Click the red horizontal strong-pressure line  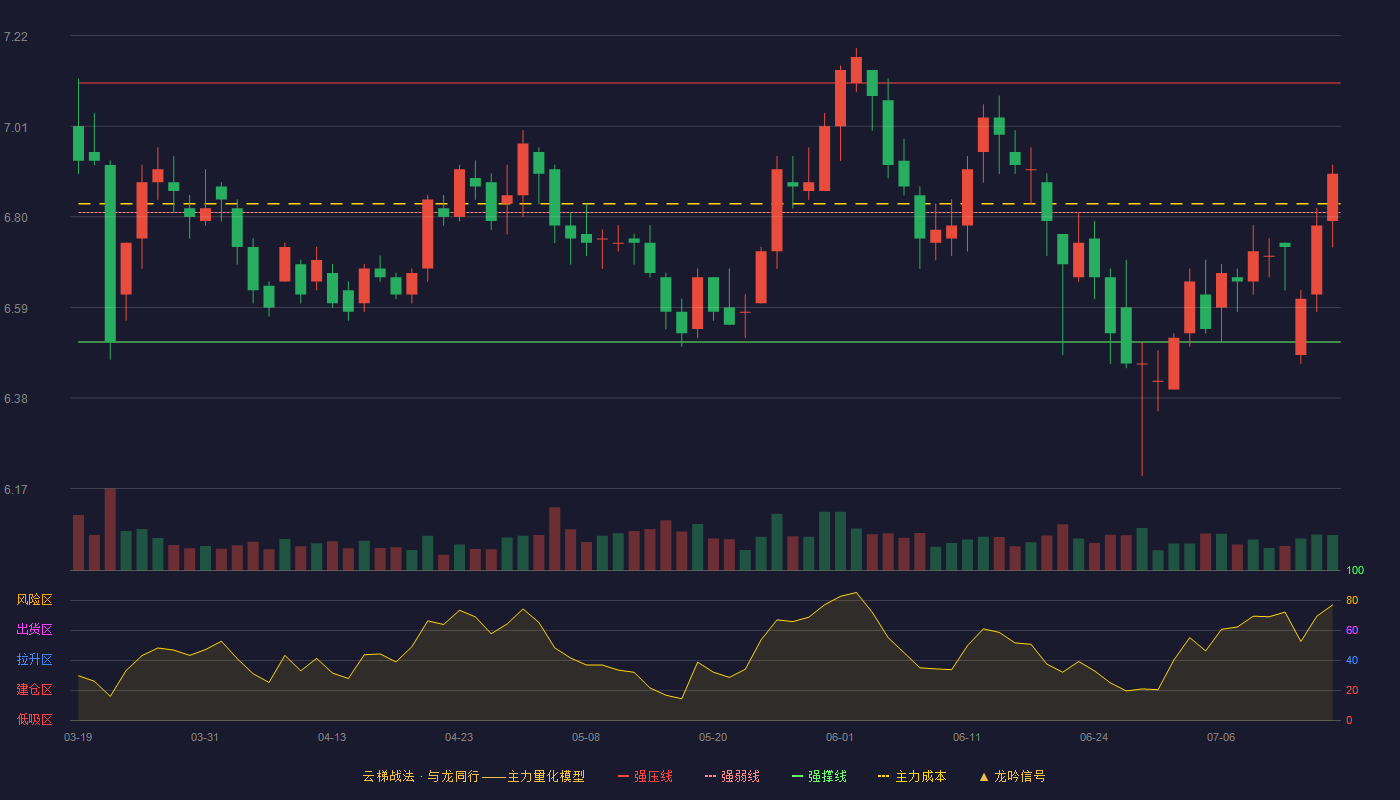(709, 83)
